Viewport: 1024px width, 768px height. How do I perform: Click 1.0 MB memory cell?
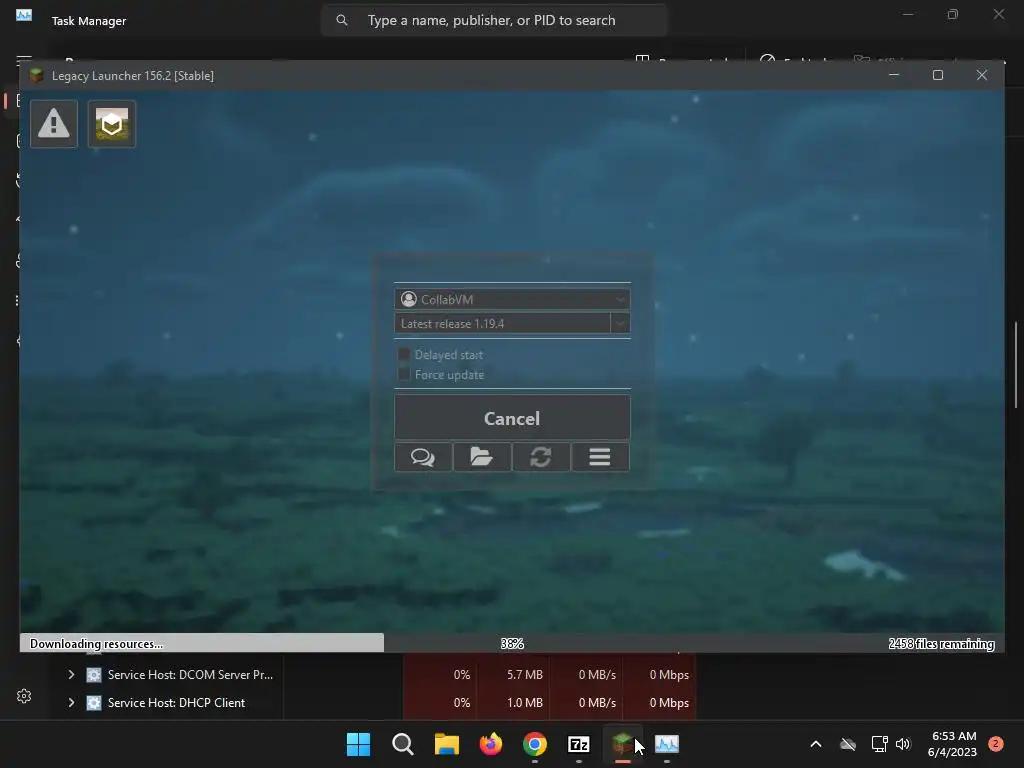pyautogui.click(x=513, y=703)
